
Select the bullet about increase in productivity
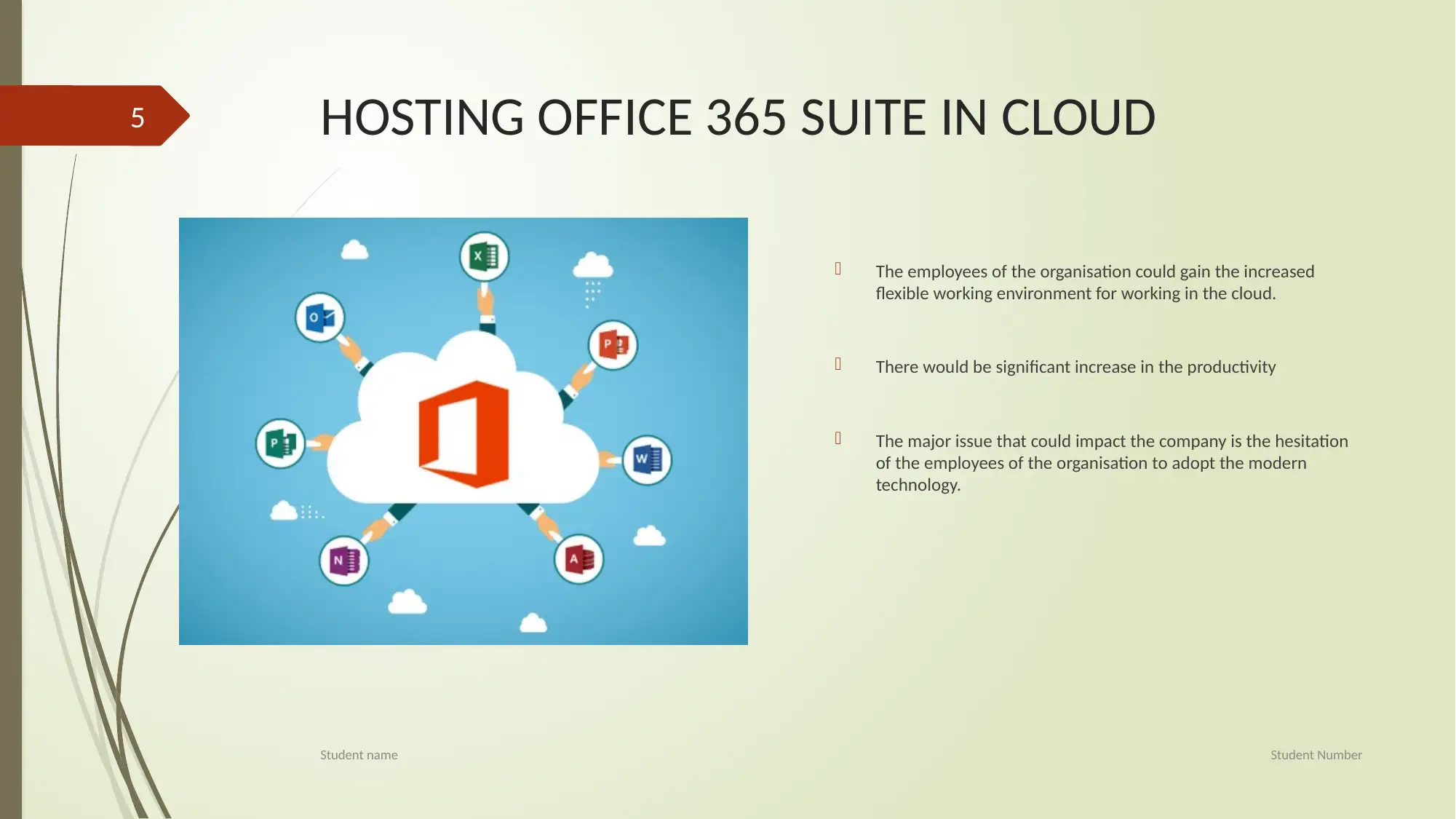(x=1075, y=367)
